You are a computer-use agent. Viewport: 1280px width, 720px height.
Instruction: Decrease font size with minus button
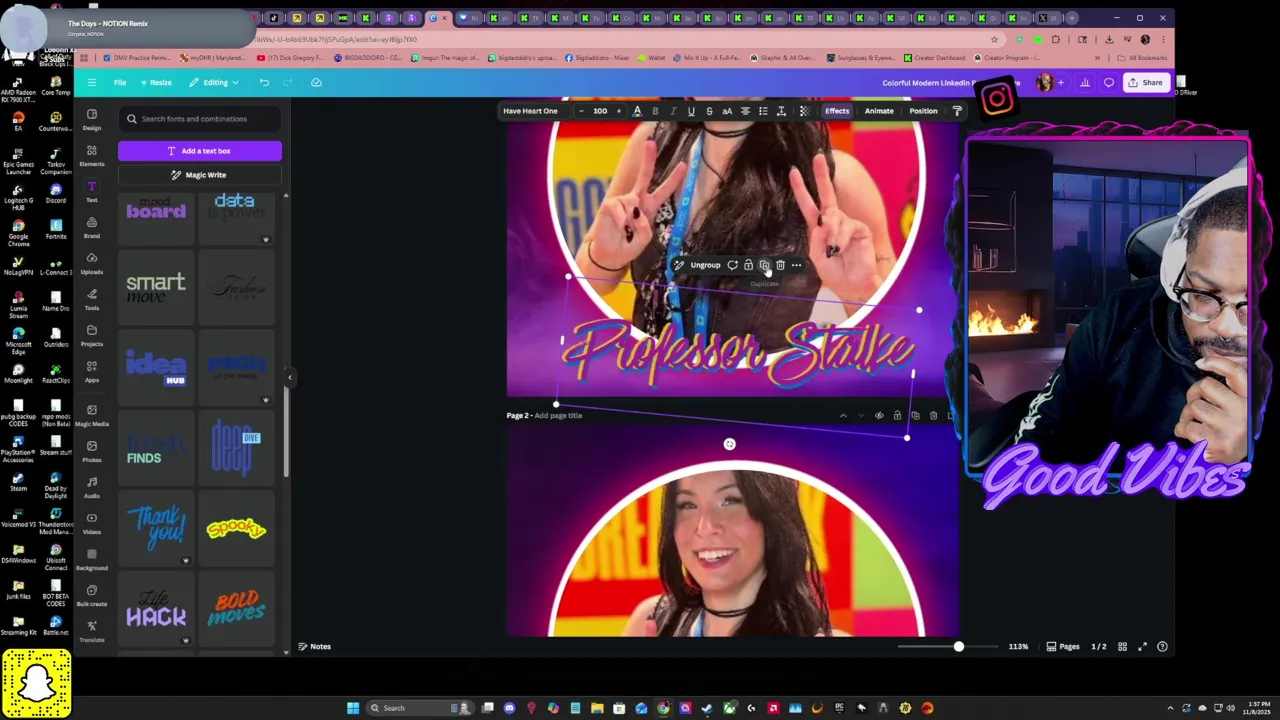tap(581, 111)
